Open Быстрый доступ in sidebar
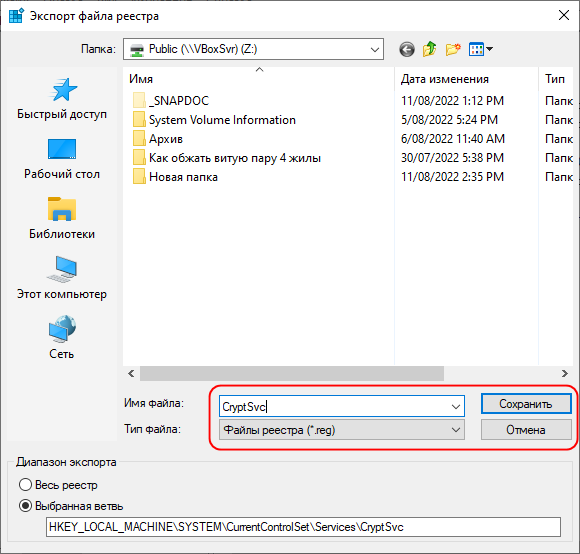This screenshot has height=554, width=580. [x=62, y=99]
